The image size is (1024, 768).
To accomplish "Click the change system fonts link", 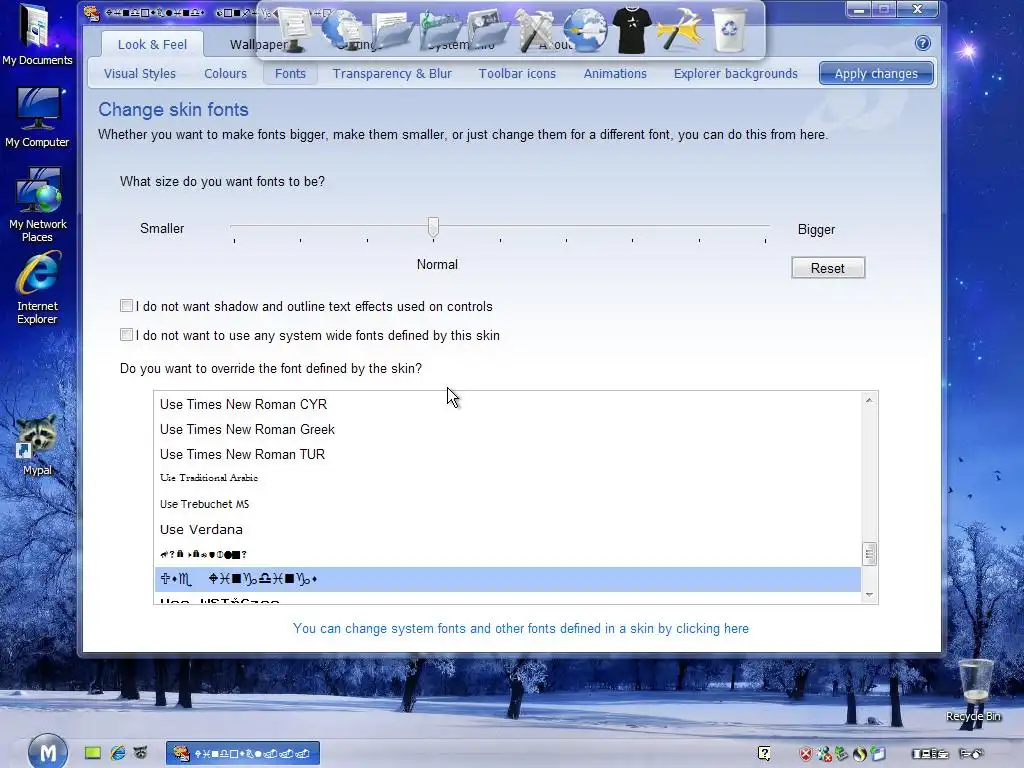I will point(520,628).
